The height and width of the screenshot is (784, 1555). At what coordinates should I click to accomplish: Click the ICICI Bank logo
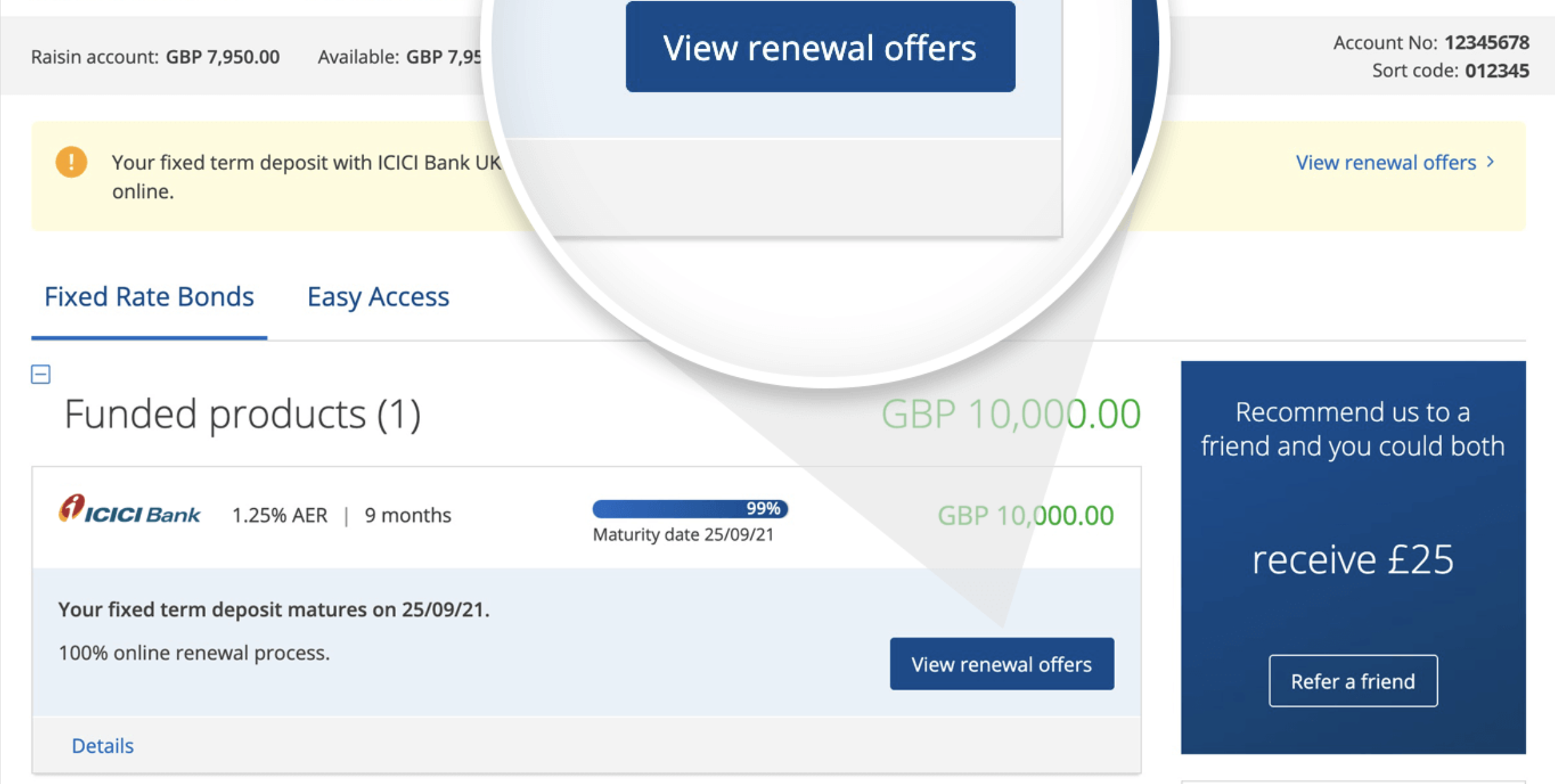point(129,510)
